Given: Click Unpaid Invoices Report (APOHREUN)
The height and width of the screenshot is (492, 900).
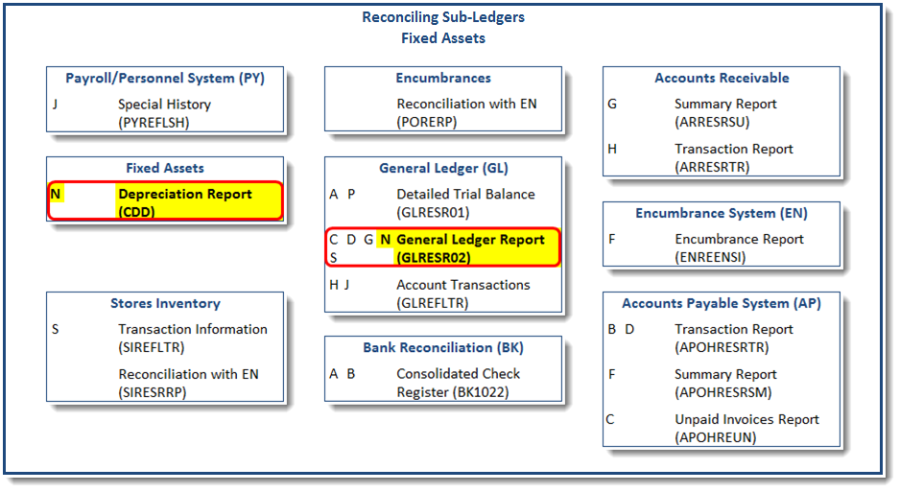Looking at the screenshot, I should (x=746, y=428).
